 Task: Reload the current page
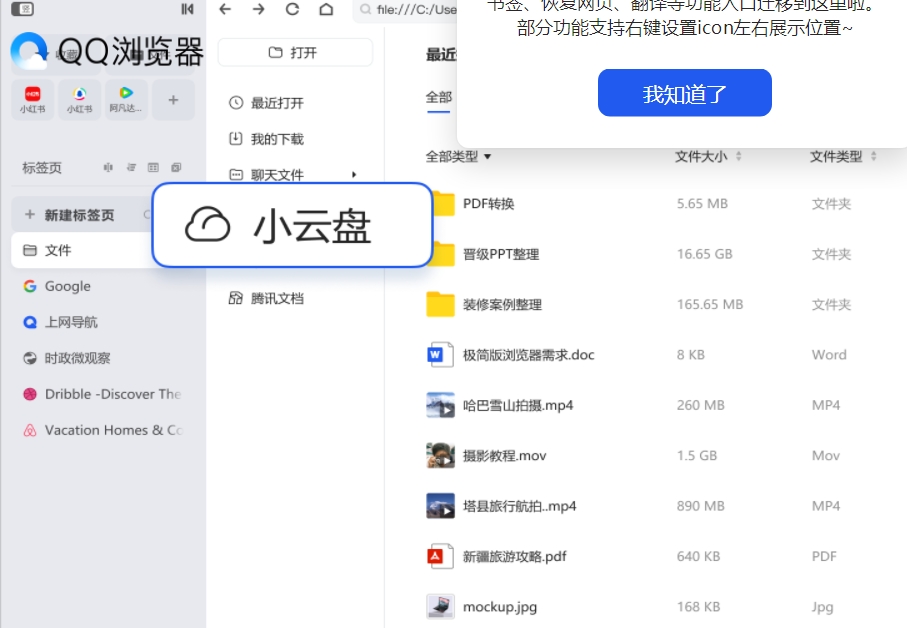coord(293,9)
